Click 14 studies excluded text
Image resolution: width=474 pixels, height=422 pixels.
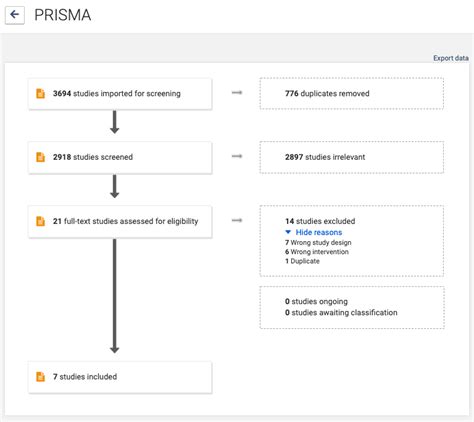click(x=320, y=221)
